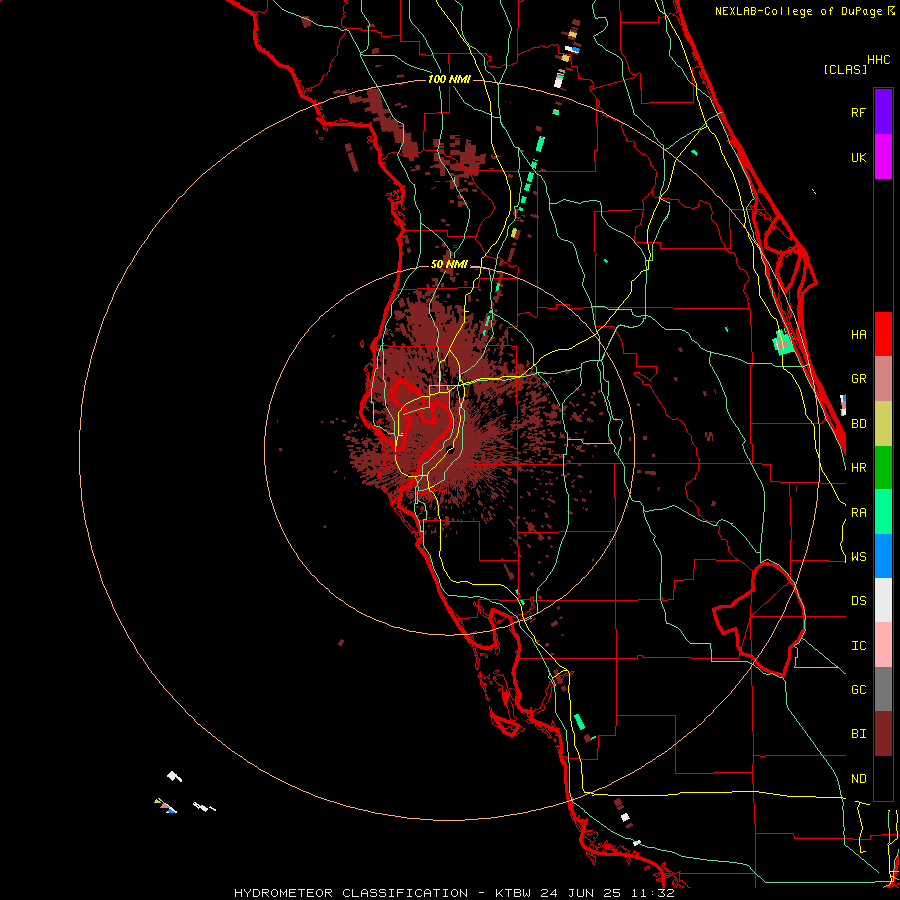Click the GR legend color swatch

883,379
